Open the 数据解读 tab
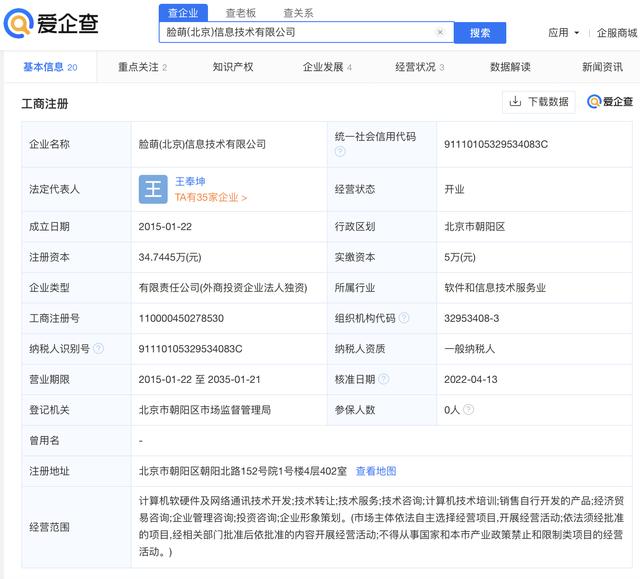This screenshot has height=579, width=640. (x=510, y=67)
